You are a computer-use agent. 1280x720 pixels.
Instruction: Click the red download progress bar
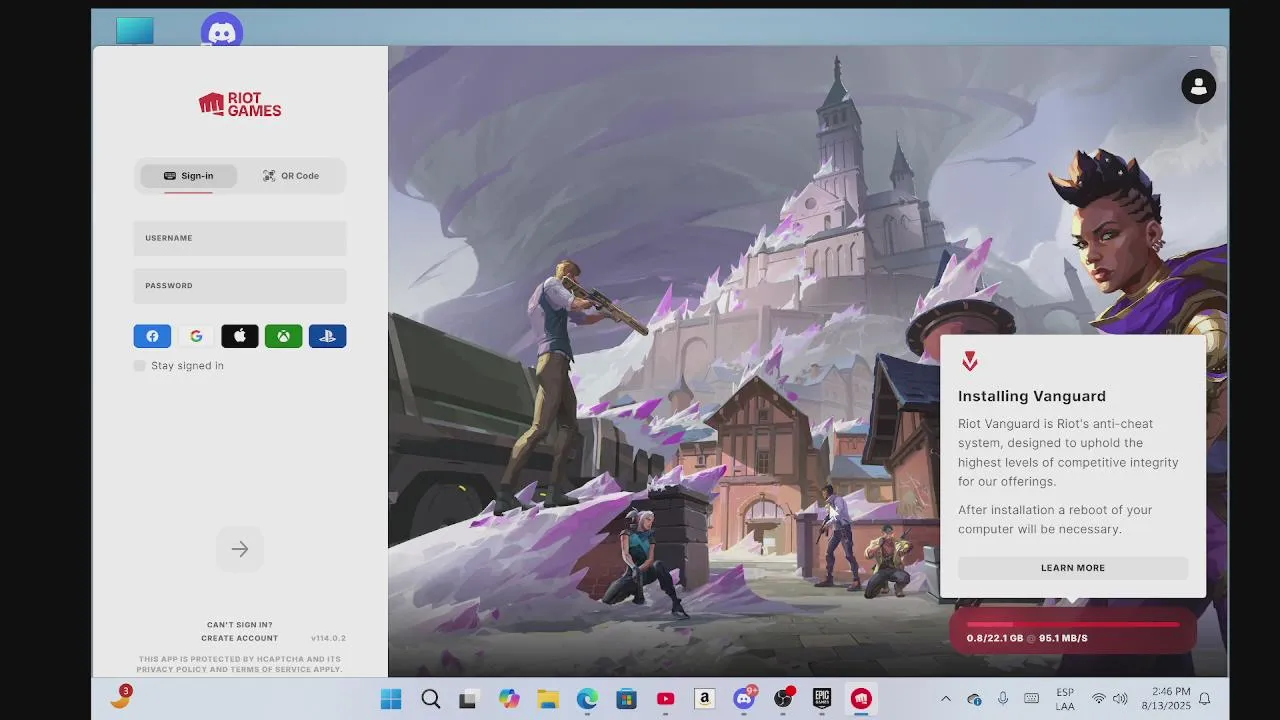point(1073,625)
